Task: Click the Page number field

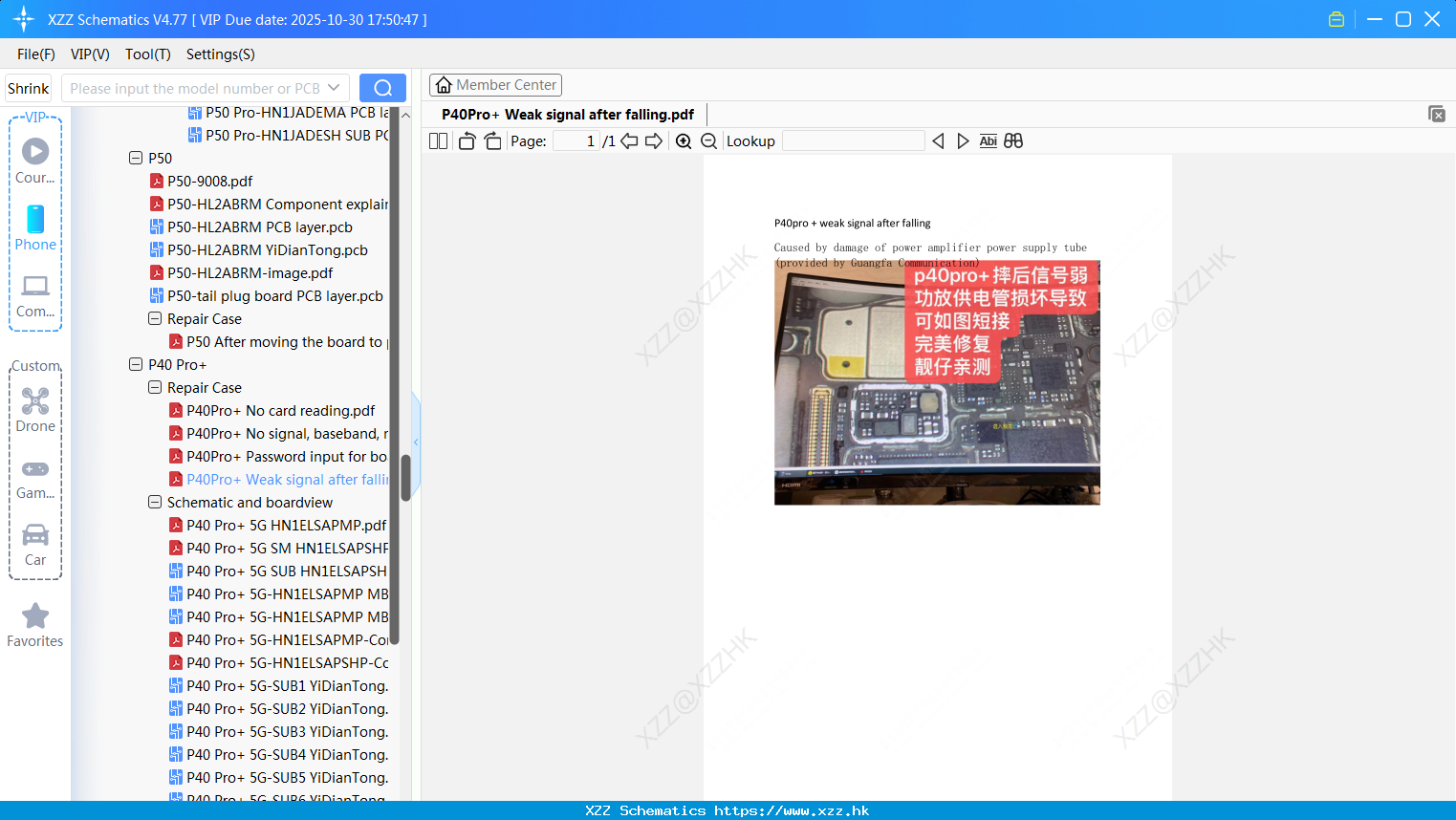Action: coord(576,140)
